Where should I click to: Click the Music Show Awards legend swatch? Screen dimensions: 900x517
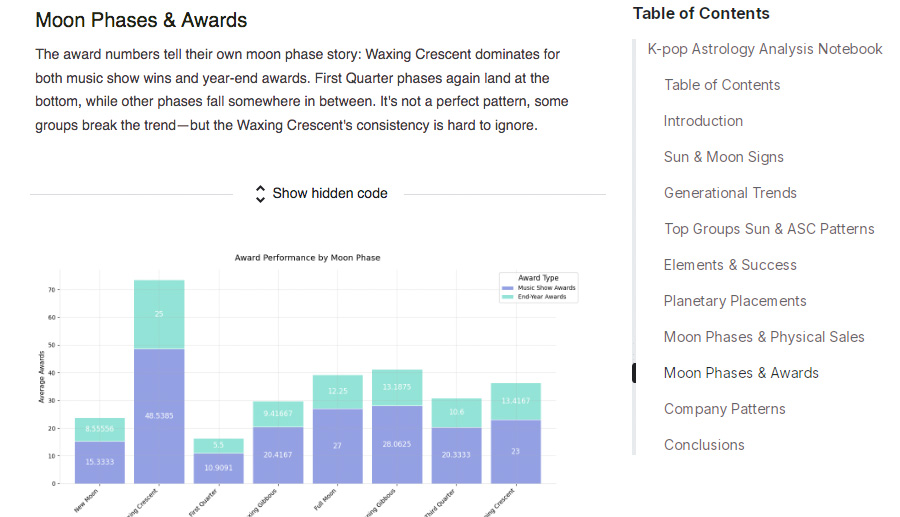click(x=508, y=288)
